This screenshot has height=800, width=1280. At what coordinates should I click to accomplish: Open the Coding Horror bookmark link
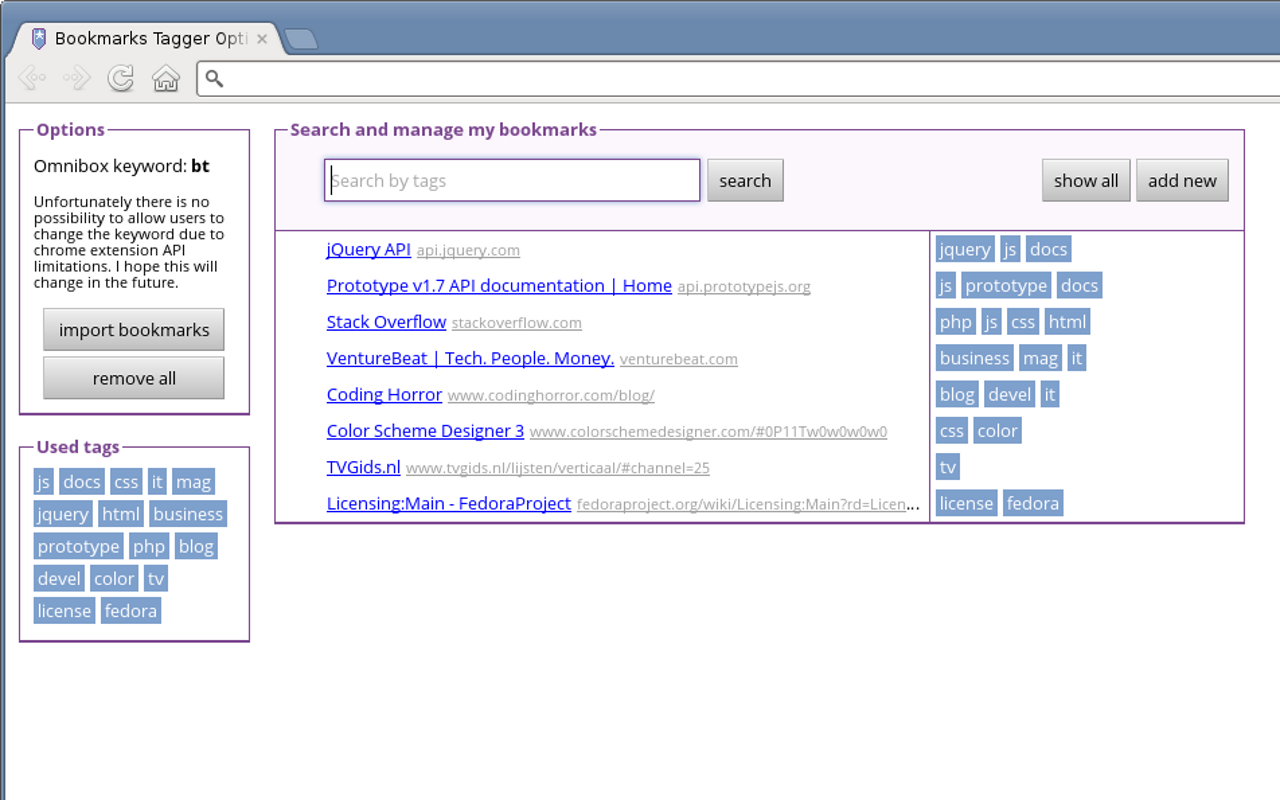point(384,395)
